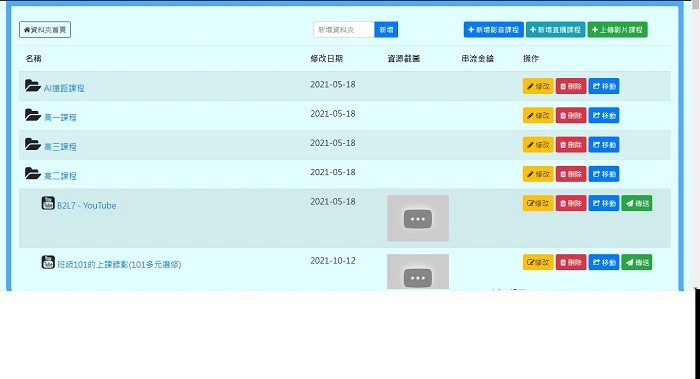Move the 高二課程 folder with 移動
700x379 pixels.
point(604,174)
